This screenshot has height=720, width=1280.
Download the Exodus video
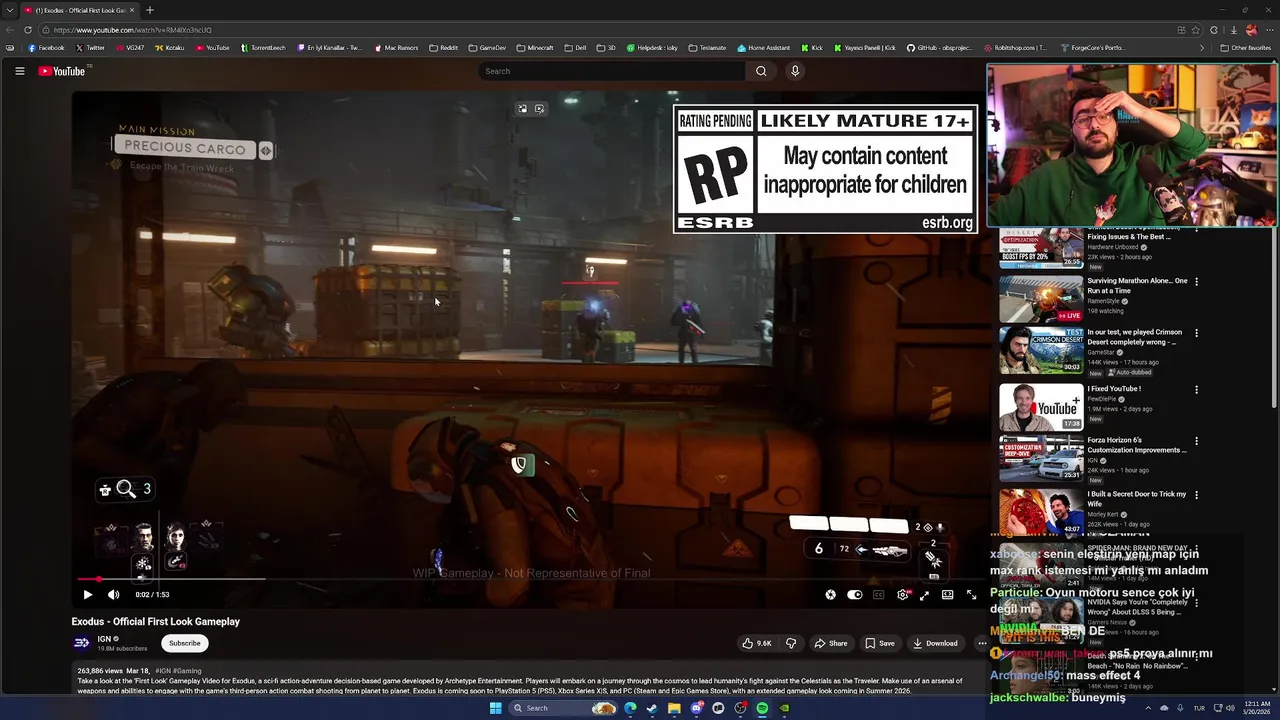pyautogui.click(x=935, y=643)
